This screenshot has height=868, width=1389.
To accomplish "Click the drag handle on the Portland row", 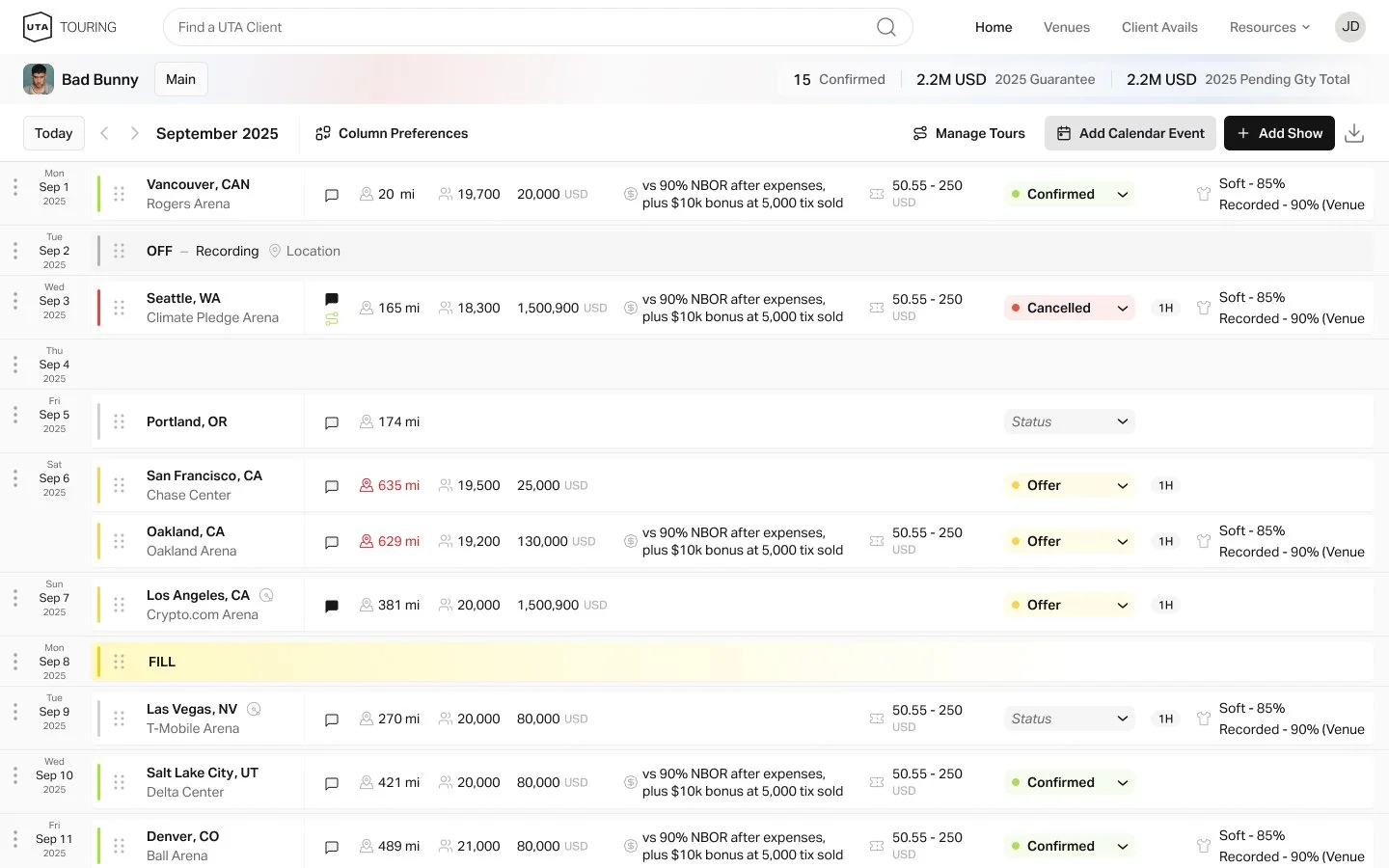I will pos(120,421).
